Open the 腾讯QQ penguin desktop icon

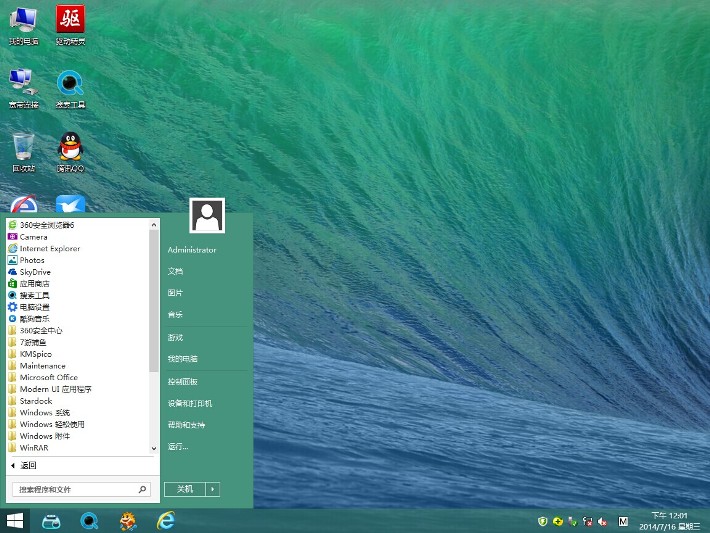[69, 148]
